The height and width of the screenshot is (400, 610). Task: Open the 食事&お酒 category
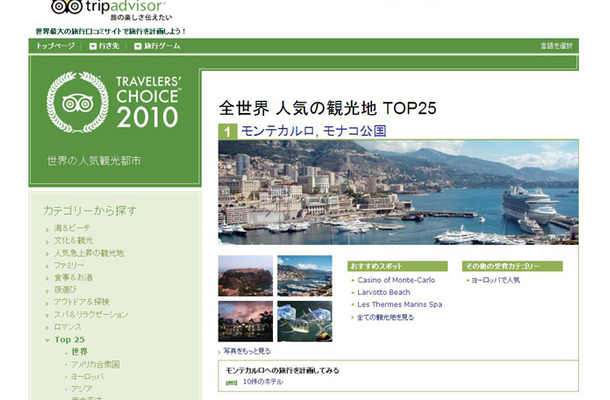coord(73,277)
